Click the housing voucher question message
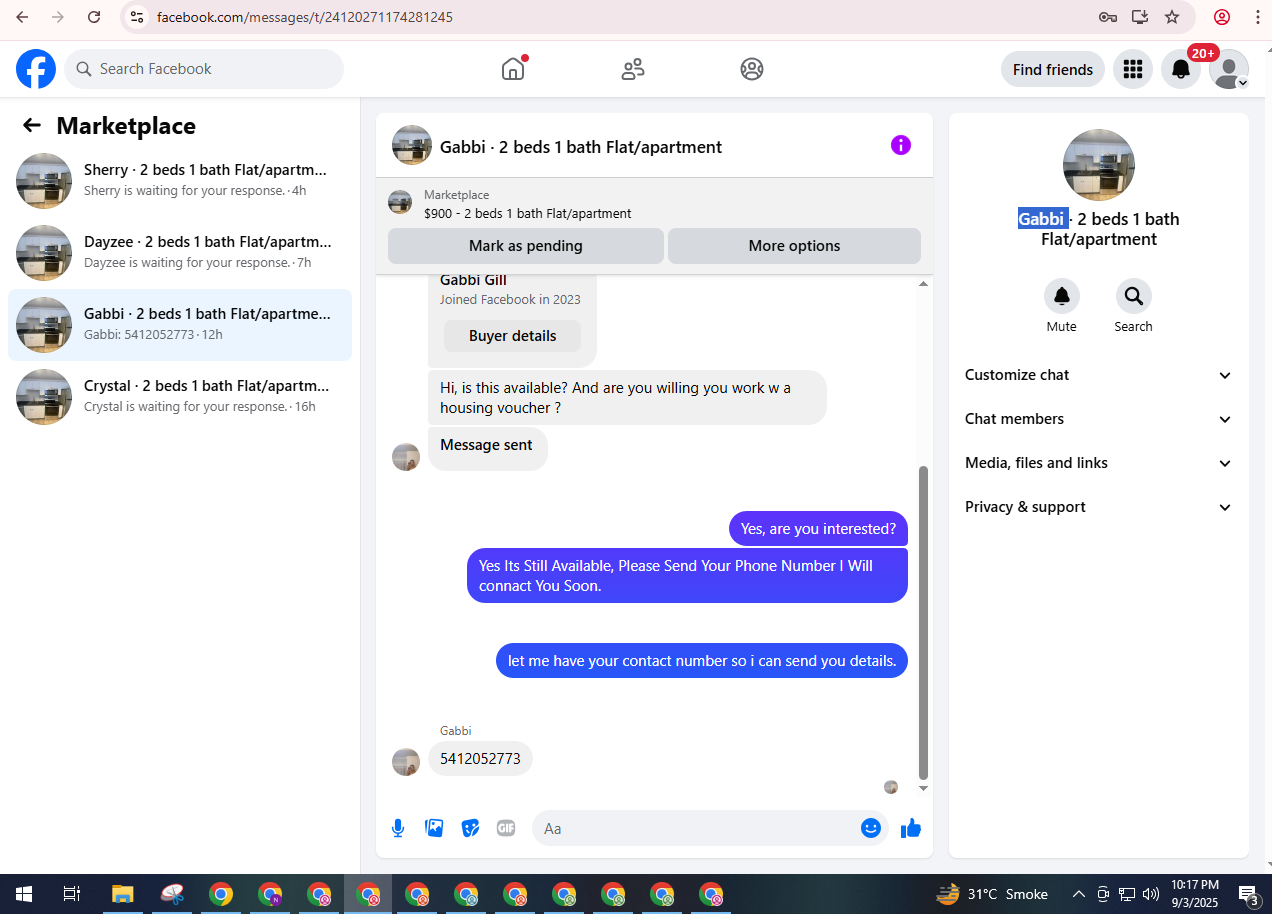The width and height of the screenshot is (1272, 914). click(627, 397)
